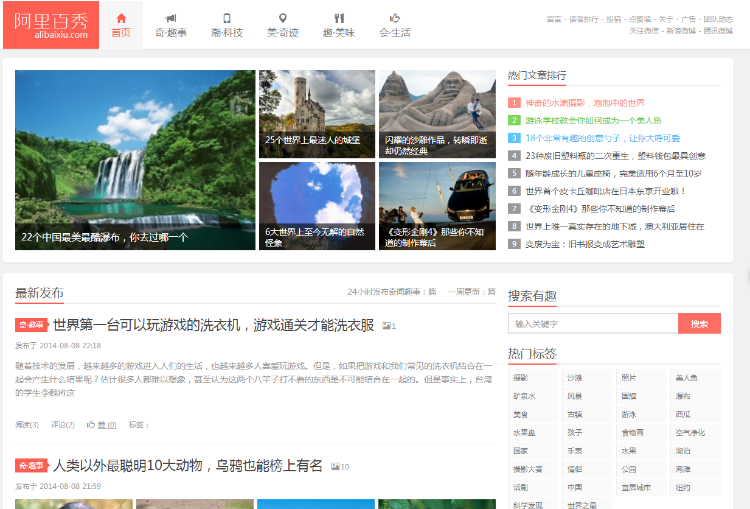Image resolution: width=750 pixels, height=509 pixels.
Task: Click the 团队动态 top link
Action: point(718,19)
